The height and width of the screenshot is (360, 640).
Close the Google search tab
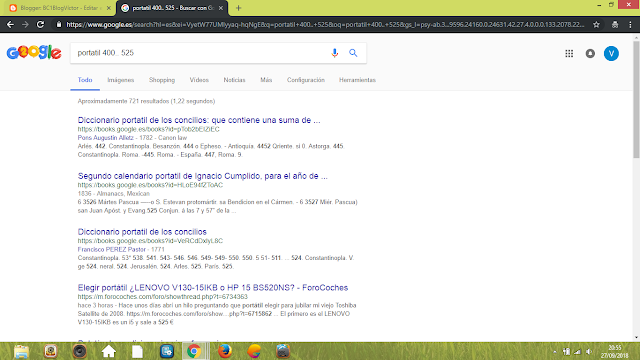(221, 8)
